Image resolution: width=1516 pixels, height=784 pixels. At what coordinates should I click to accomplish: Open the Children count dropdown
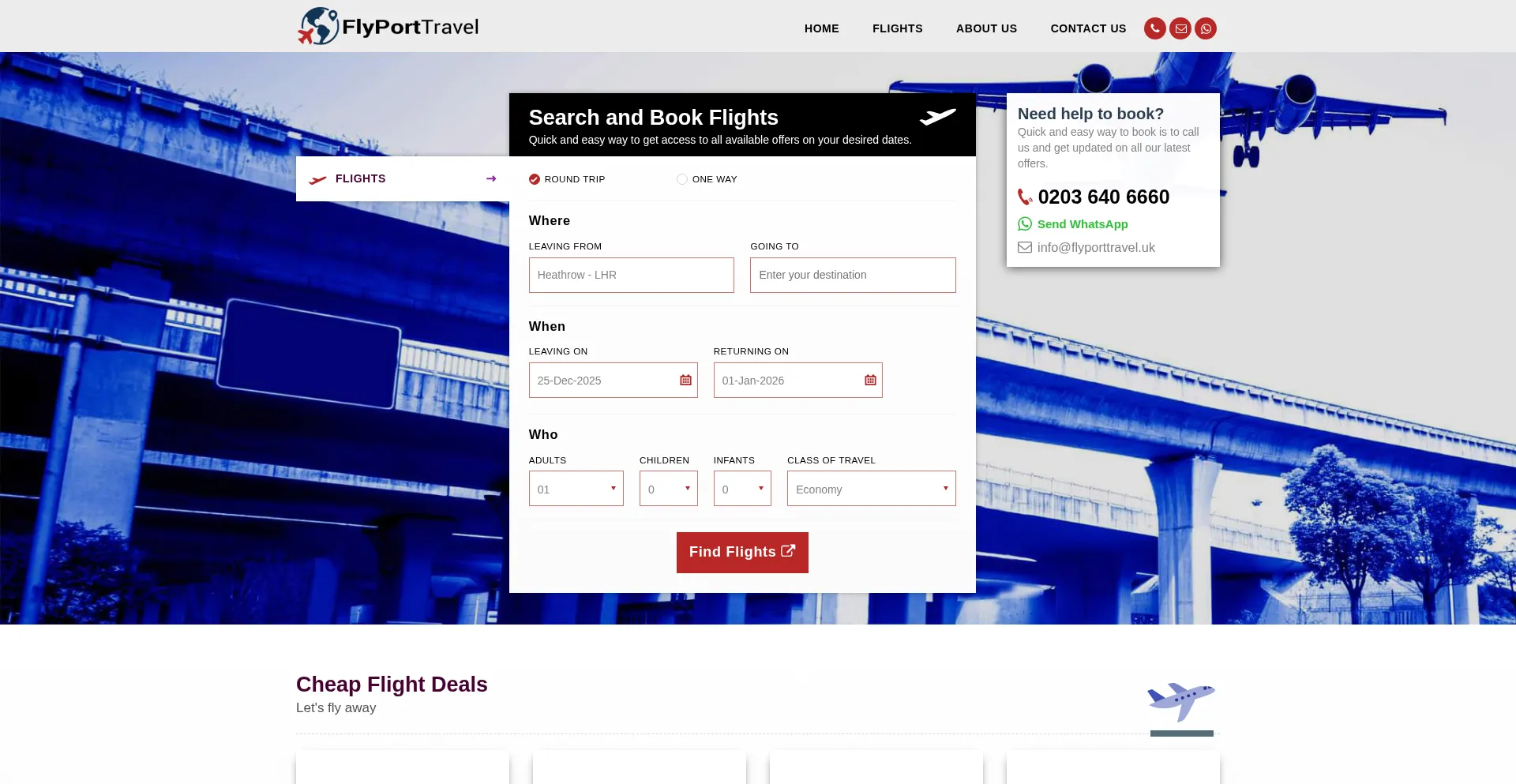click(668, 489)
